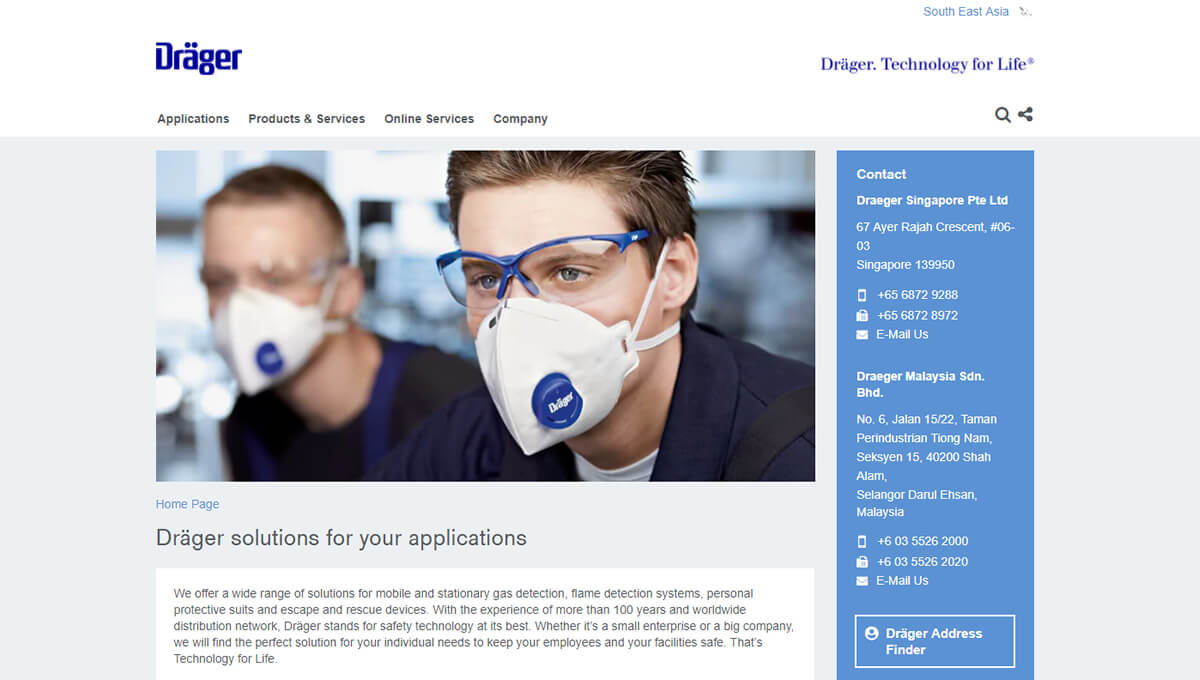Expand the Online Services menu
The image size is (1200, 680).
(x=429, y=119)
